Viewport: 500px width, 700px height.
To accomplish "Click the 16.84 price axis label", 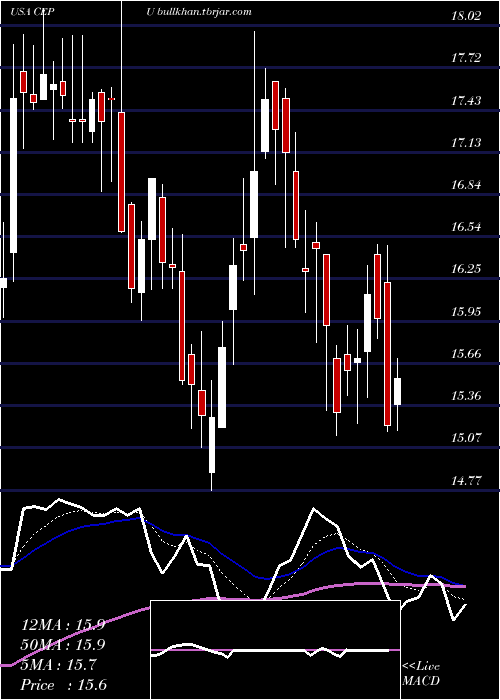I will pyautogui.click(x=466, y=184).
